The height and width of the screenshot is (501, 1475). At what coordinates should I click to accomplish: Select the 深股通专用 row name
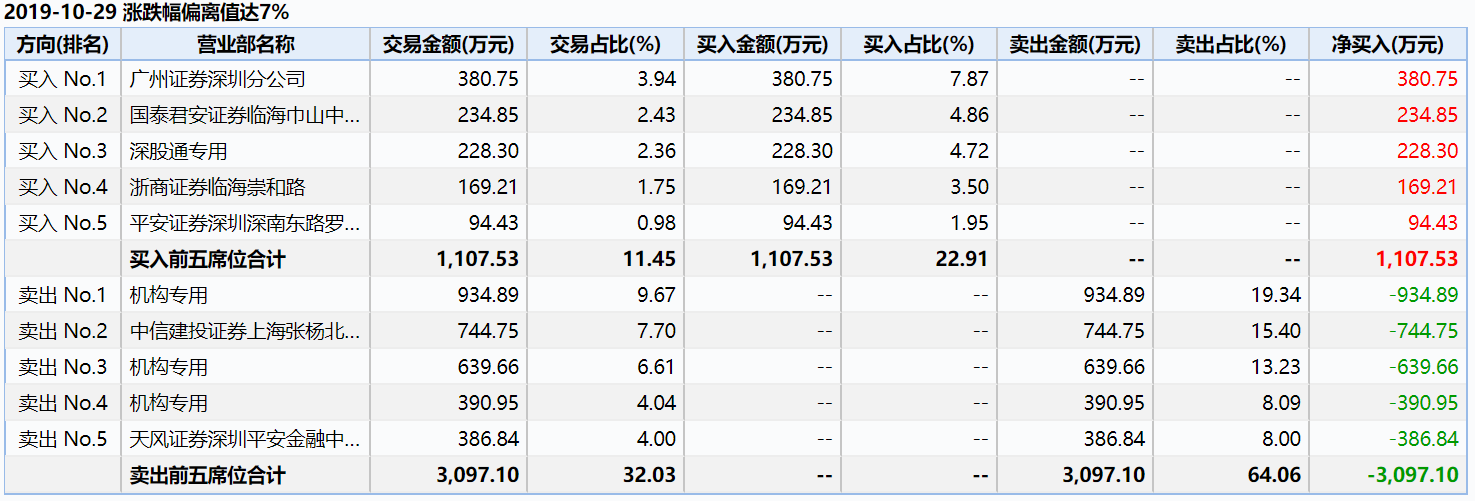coord(179,151)
